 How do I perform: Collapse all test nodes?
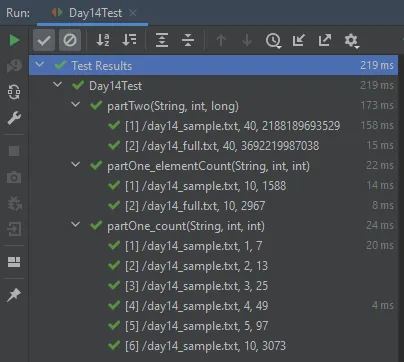(x=188, y=40)
